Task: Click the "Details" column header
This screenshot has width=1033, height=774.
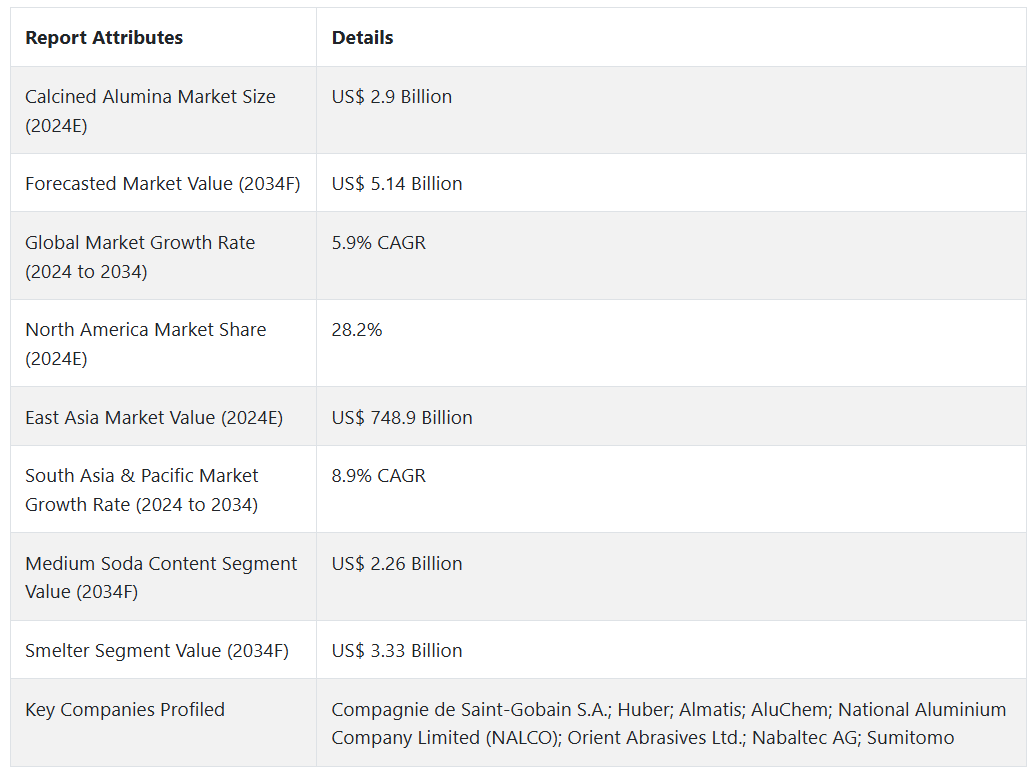Action: [362, 38]
